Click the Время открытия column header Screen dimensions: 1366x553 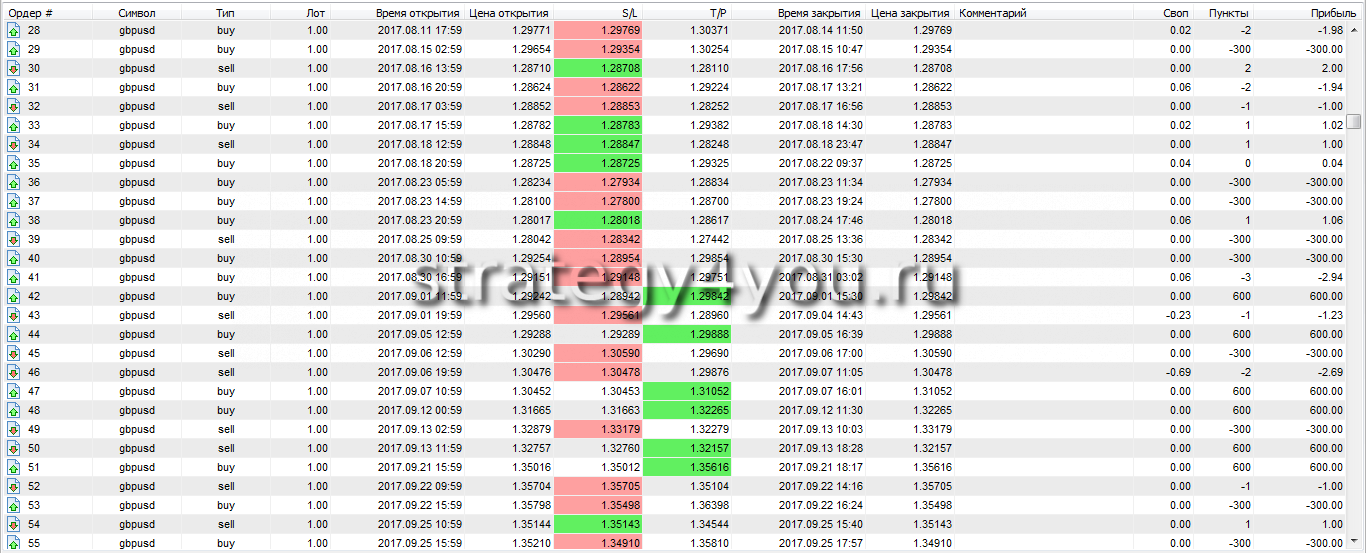coord(418,13)
